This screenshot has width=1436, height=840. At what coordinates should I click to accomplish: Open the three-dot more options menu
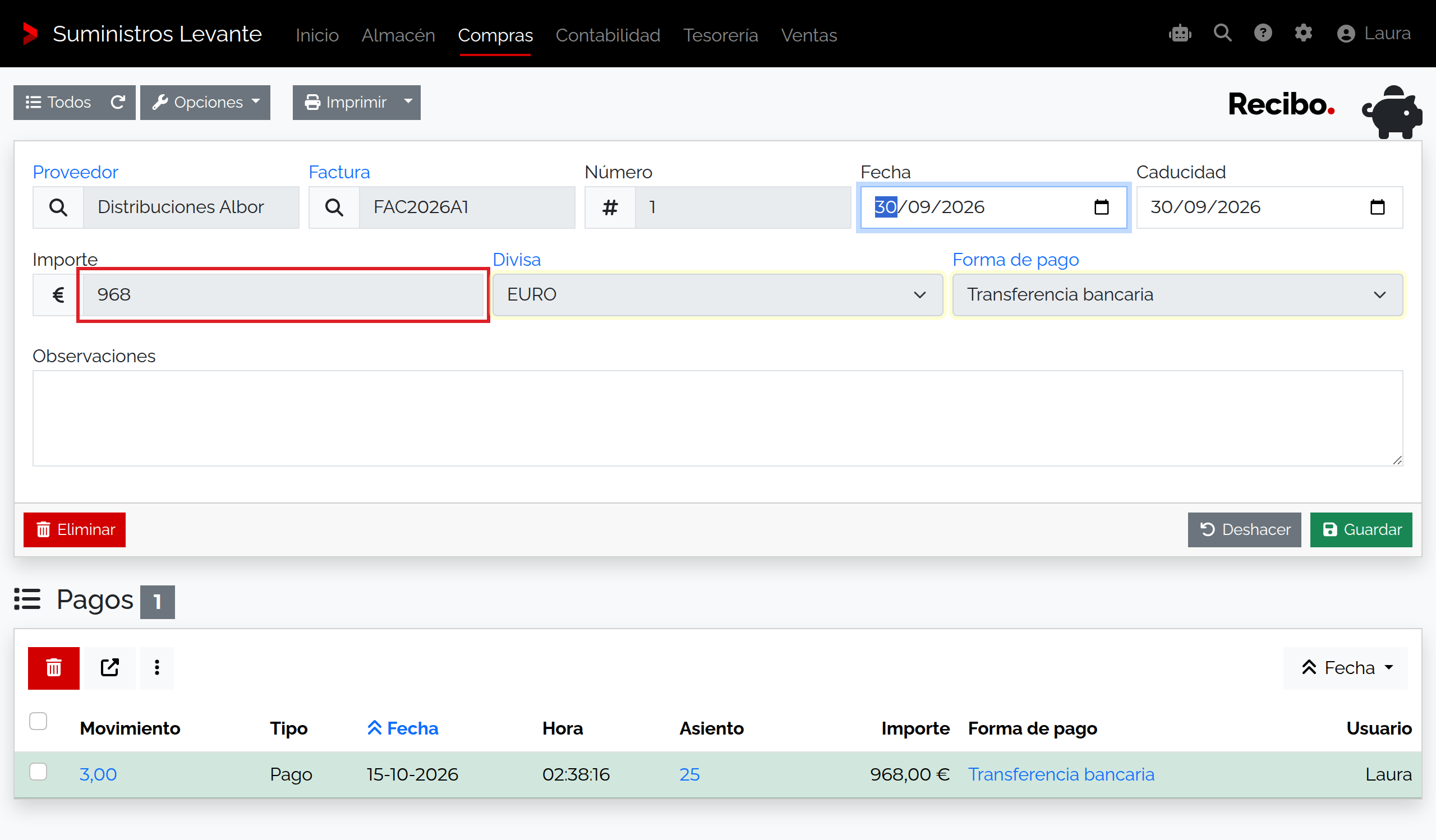click(157, 668)
